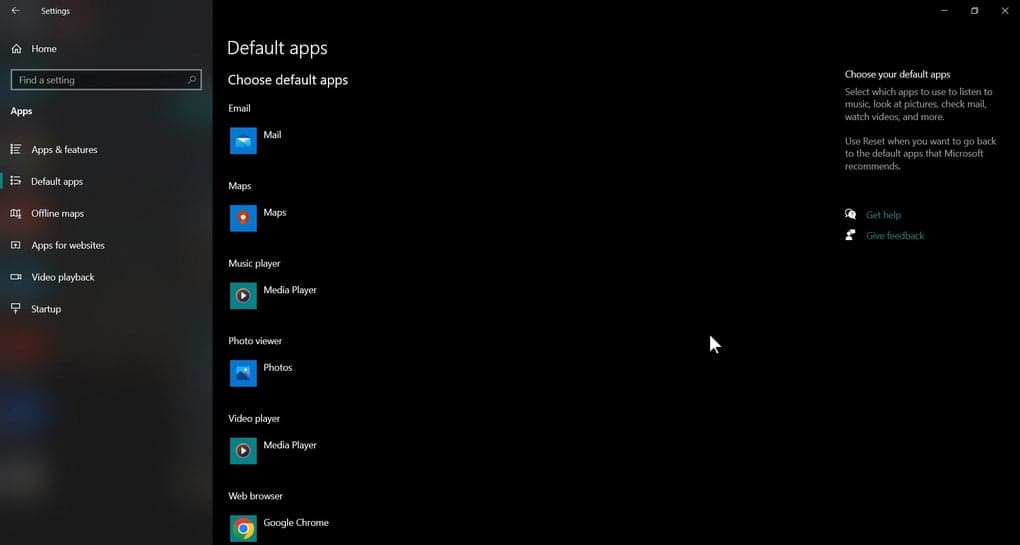Change Music player default Media Player
This screenshot has width=1020, height=545.
click(290, 290)
